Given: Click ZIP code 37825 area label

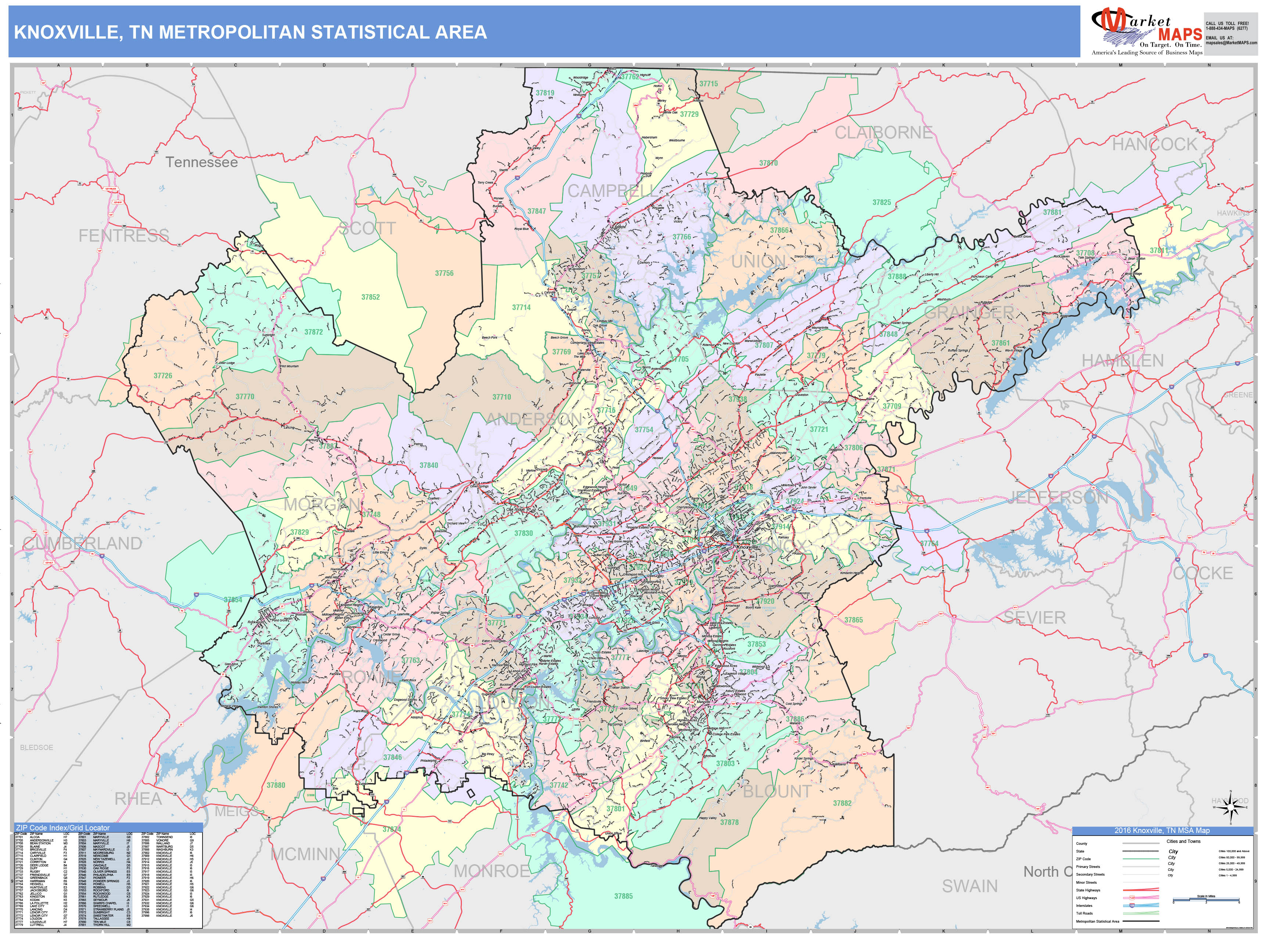Looking at the screenshot, I should click(882, 203).
